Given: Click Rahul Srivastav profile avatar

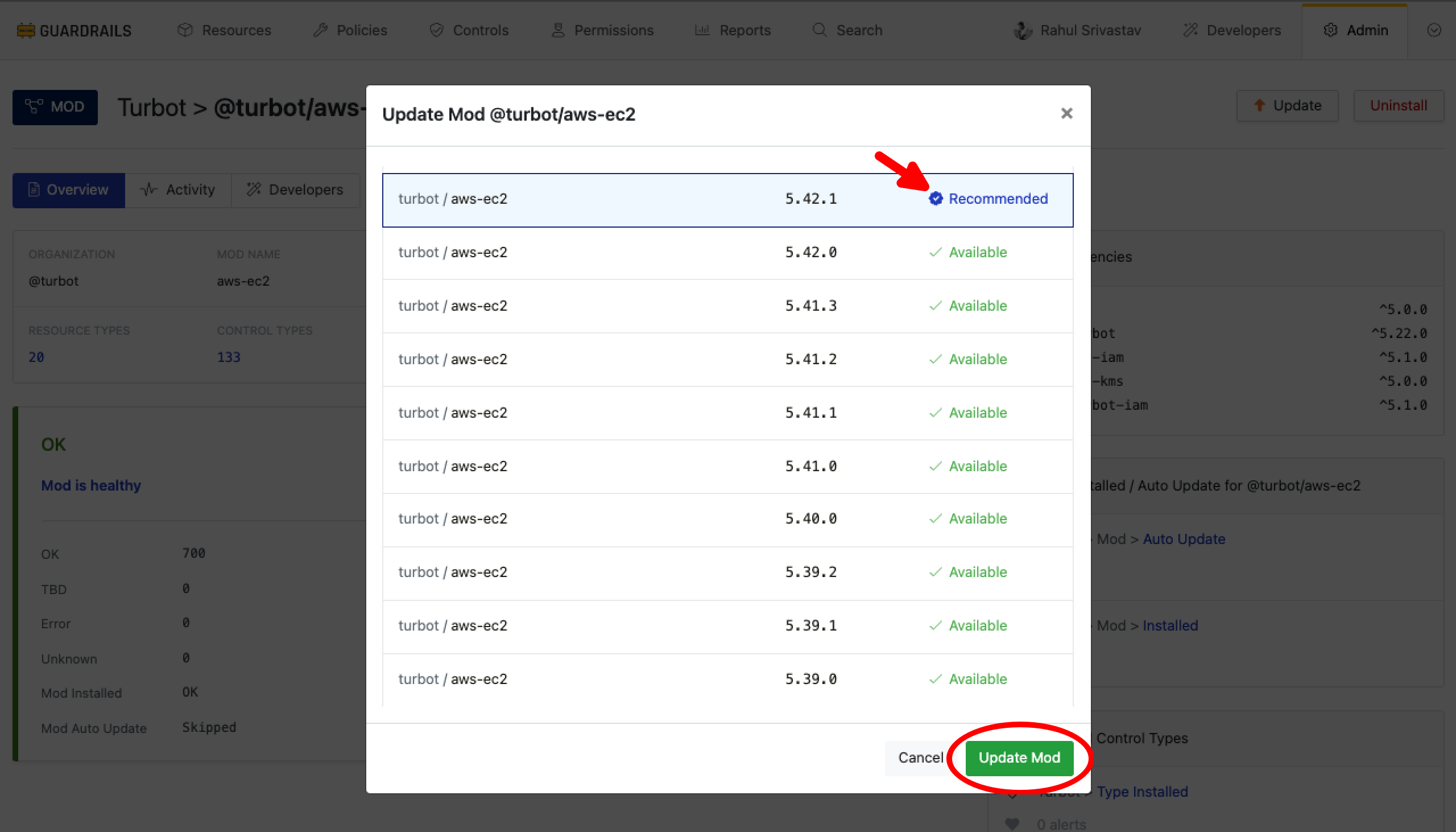Looking at the screenshot, I should click(1023, 30).
